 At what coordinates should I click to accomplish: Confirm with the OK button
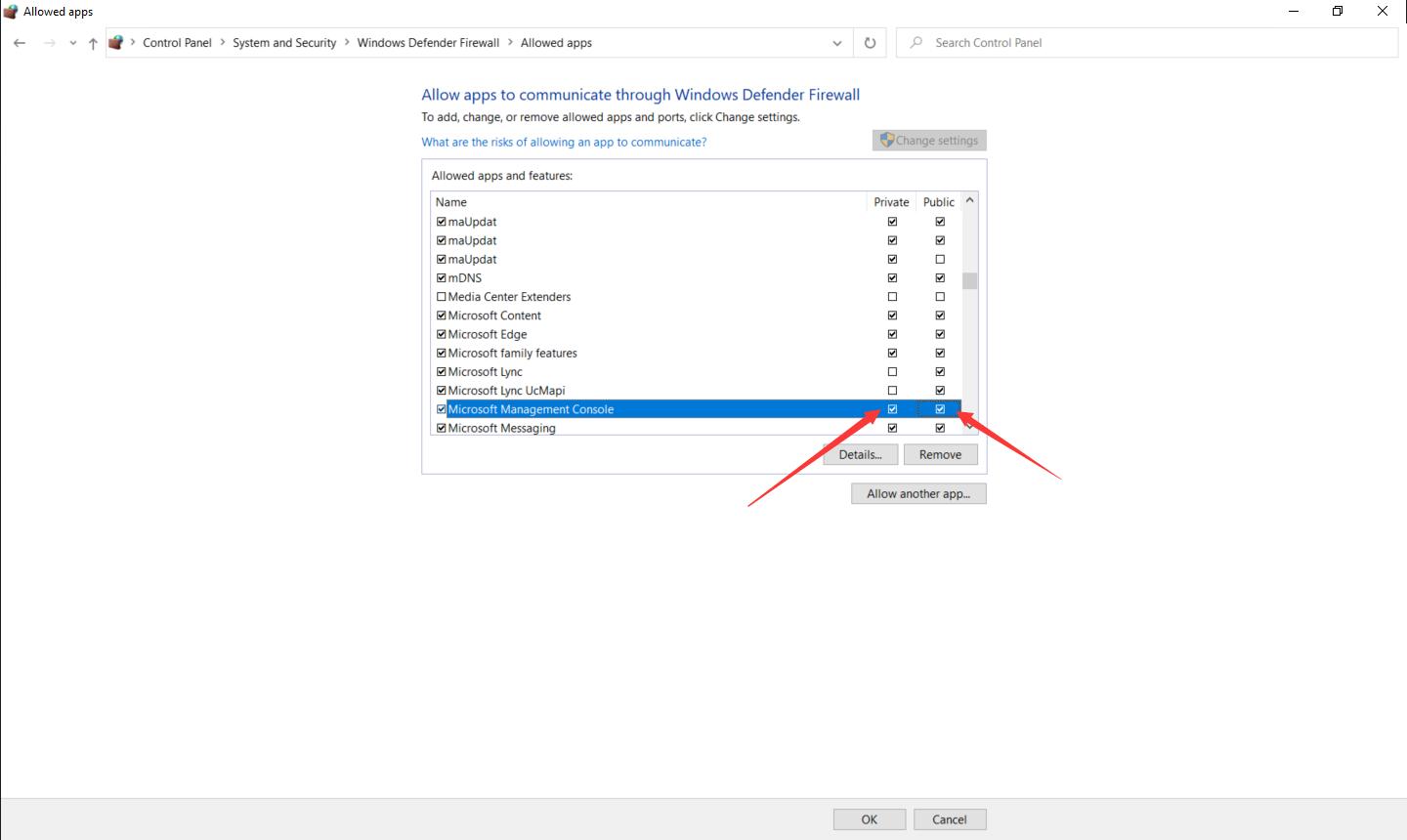[870, 819]
